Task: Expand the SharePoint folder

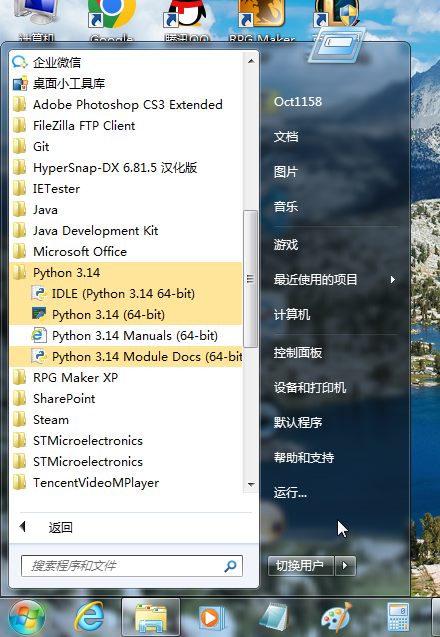Action: point(126,399)
